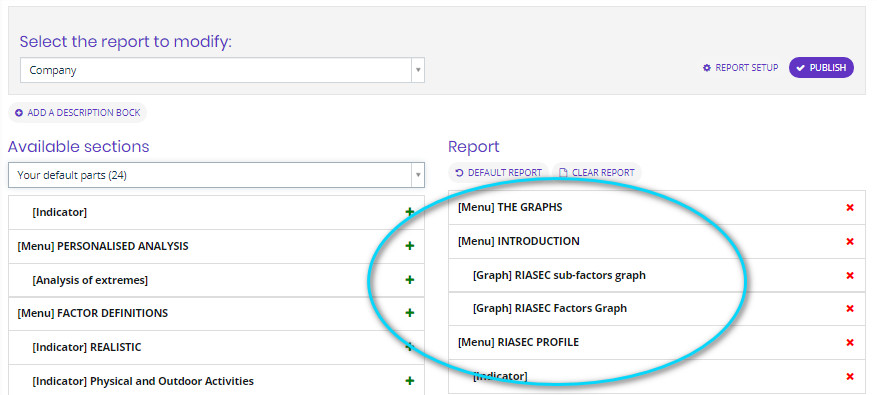Add Physical and Outdoor Activities plus icon
The height and width of the screenshot is (395, 877).
409,380
